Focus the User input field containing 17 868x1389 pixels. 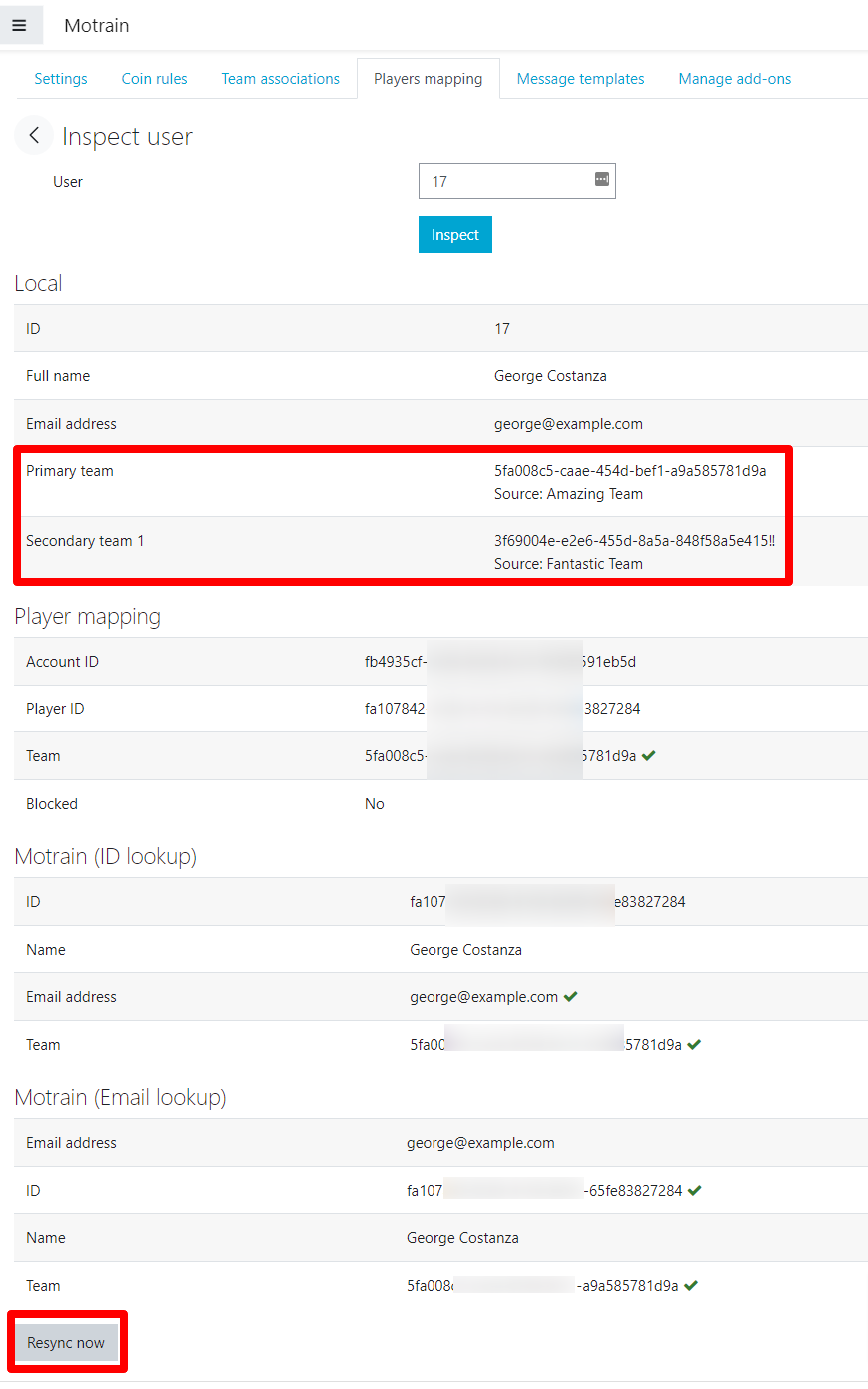click(517, 181)
